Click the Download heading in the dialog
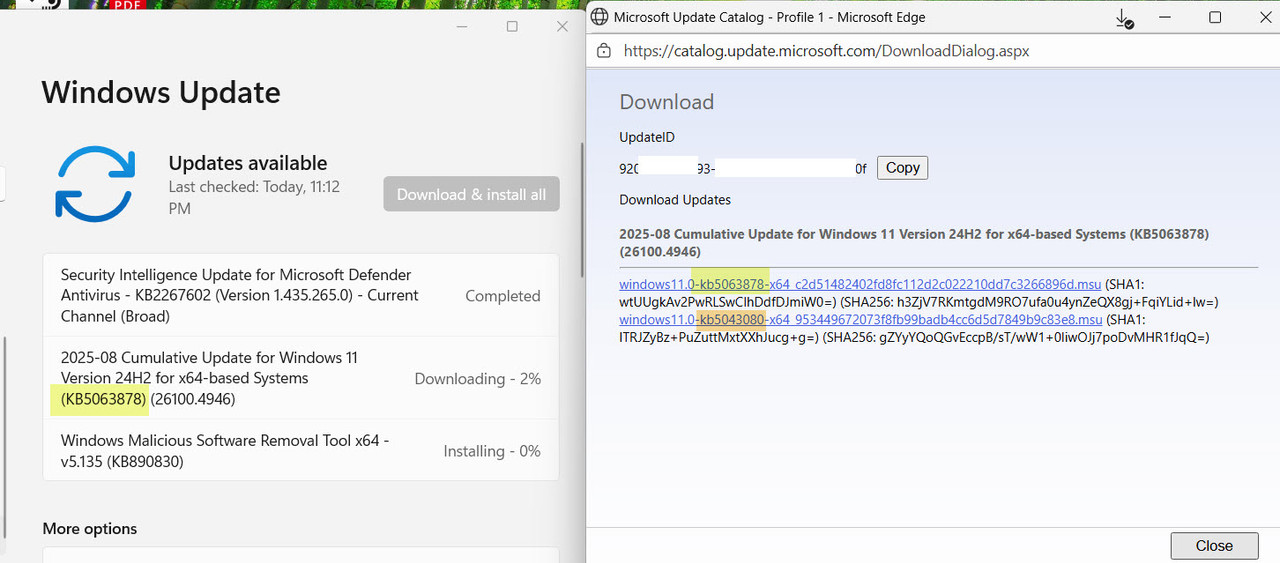Viewport: 1280px width, 563px height. tap(667, 102)
